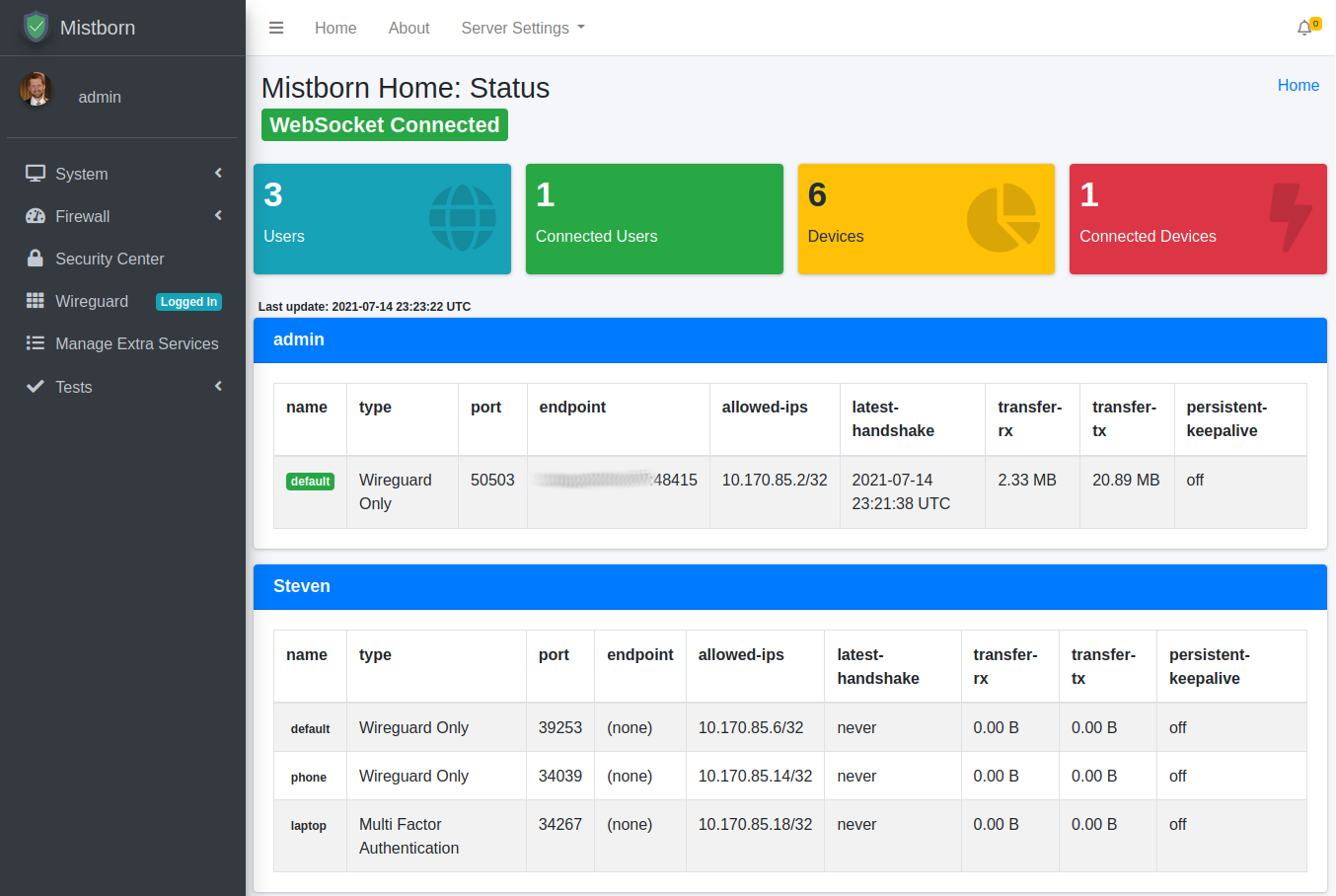Open the 6 Devices card
This screenshot has height=896, width=1336.
[927, 219]
